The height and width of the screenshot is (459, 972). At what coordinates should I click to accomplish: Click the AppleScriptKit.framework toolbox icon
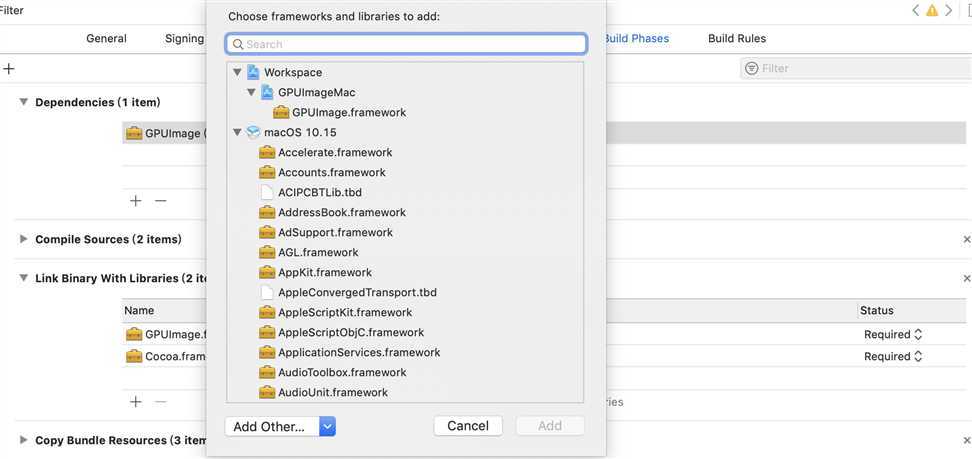[267, 312]
